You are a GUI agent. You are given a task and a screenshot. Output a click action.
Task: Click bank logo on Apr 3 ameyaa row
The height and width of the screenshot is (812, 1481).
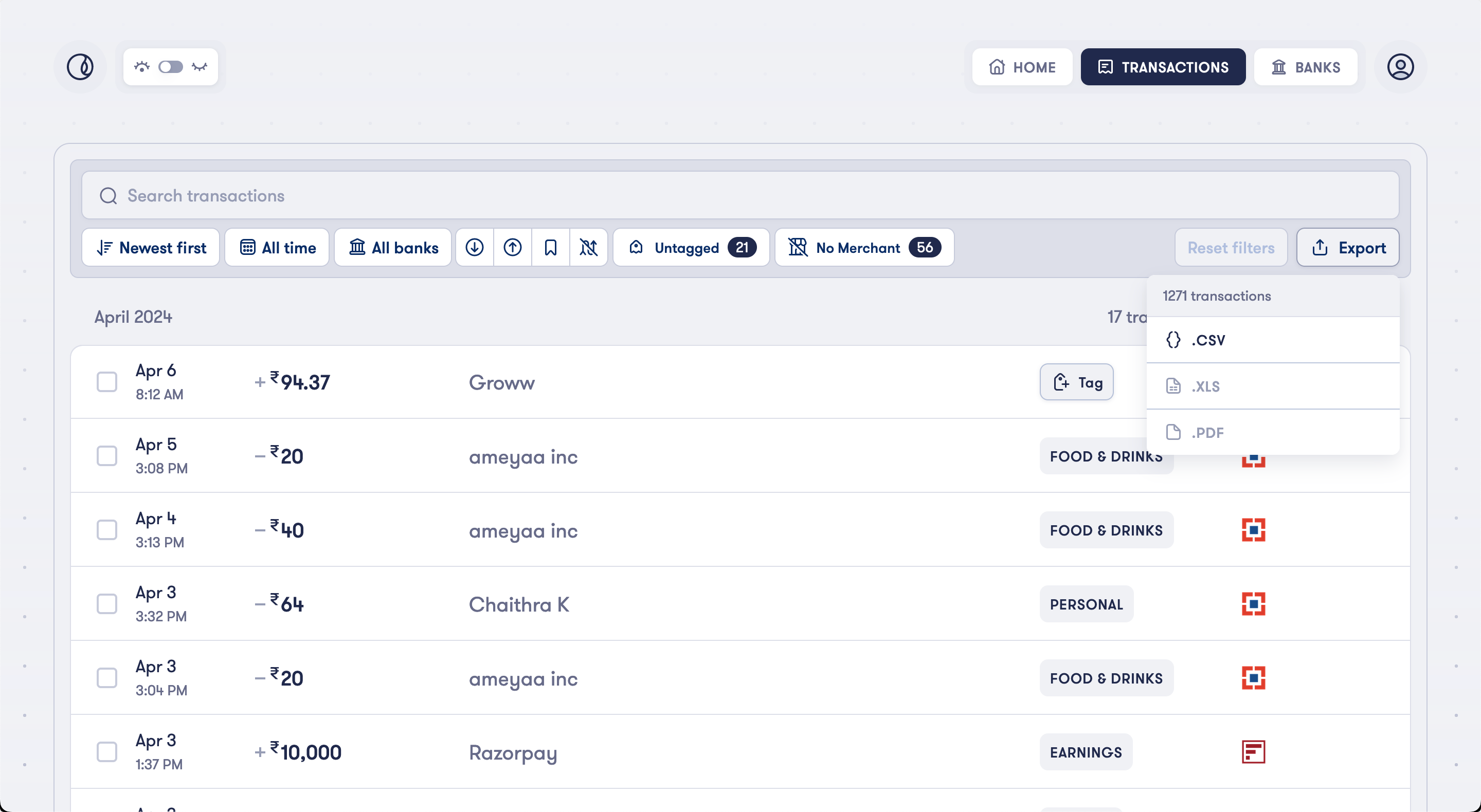click(1253, 678)
